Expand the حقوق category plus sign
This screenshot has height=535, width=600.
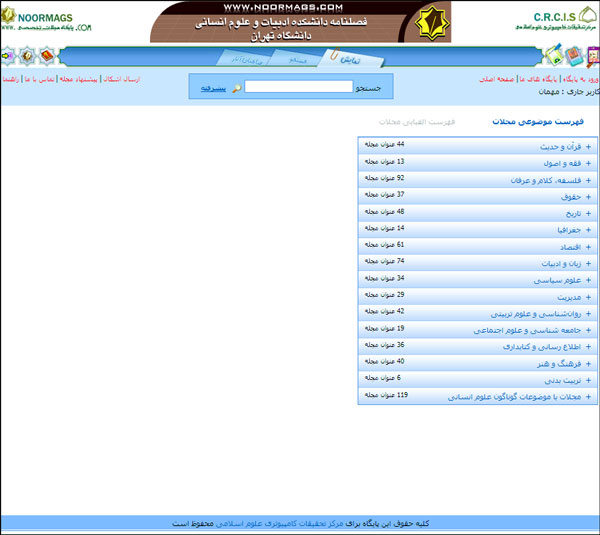588,197
